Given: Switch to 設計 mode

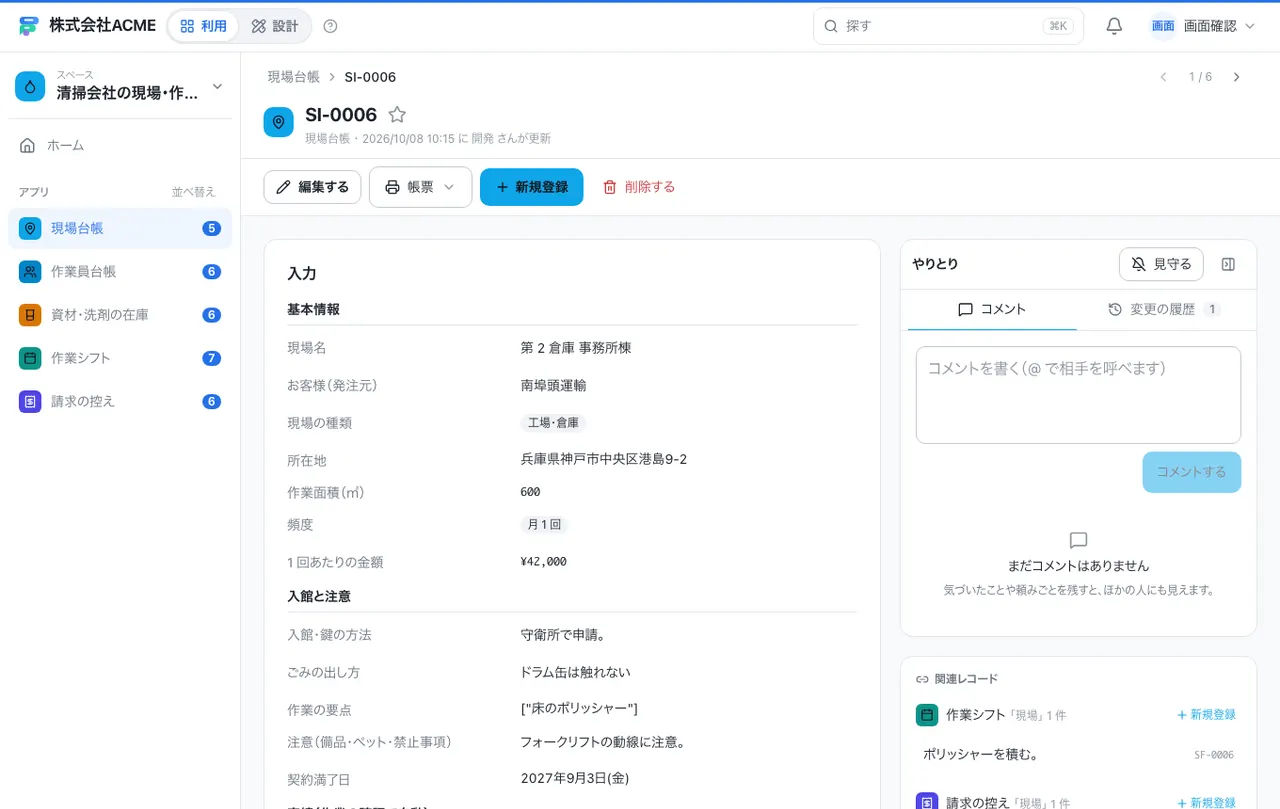Looking at the screenshot, I should pyautogui.click(x=274, y=26).
